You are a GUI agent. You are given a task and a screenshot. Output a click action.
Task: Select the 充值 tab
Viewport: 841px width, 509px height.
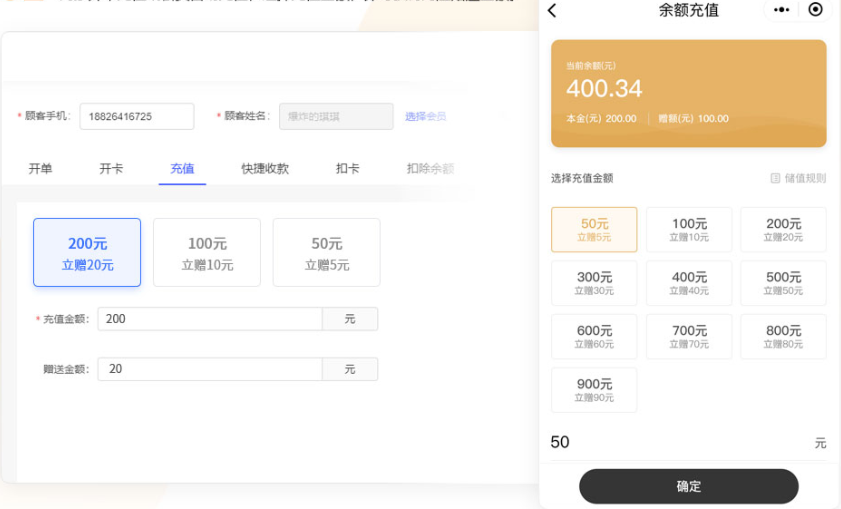tap(182, 168)
